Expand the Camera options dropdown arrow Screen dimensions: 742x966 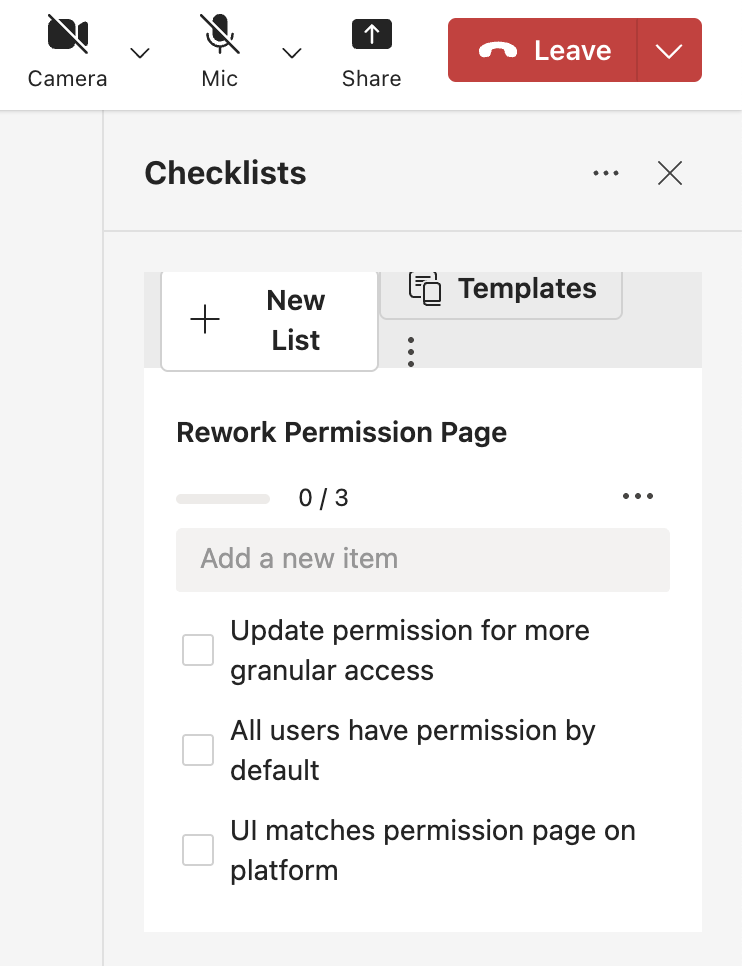[x=140, y=53]
